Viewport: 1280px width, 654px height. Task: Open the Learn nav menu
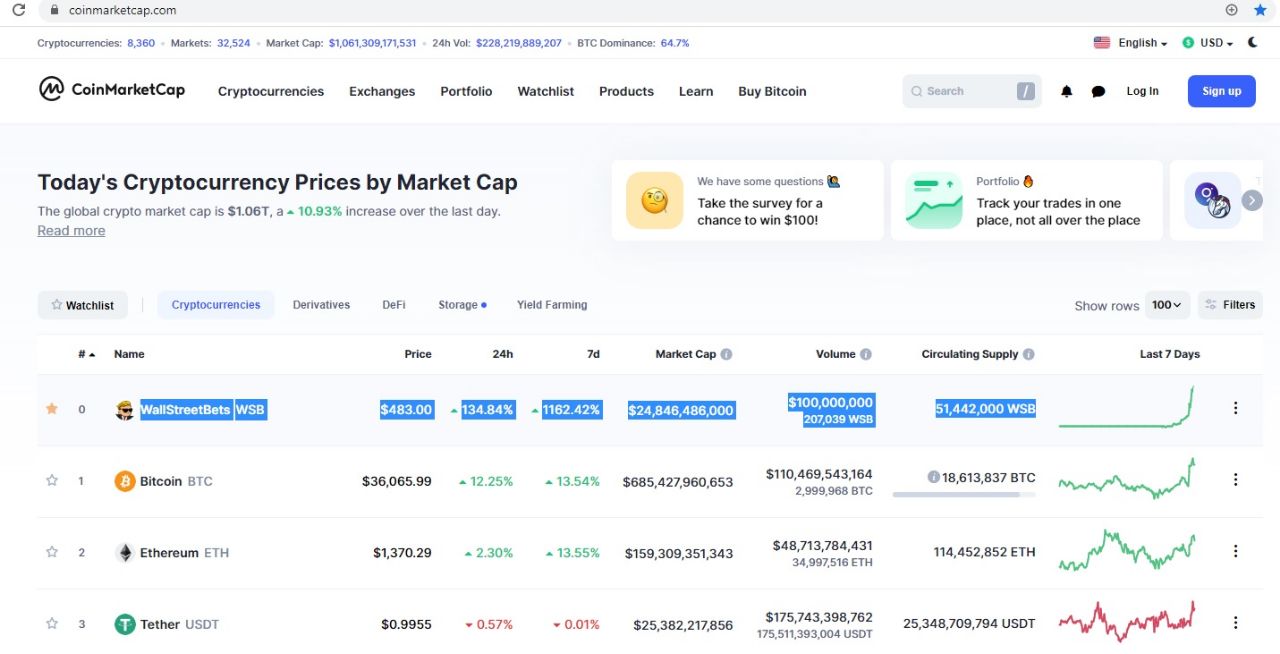696,91
